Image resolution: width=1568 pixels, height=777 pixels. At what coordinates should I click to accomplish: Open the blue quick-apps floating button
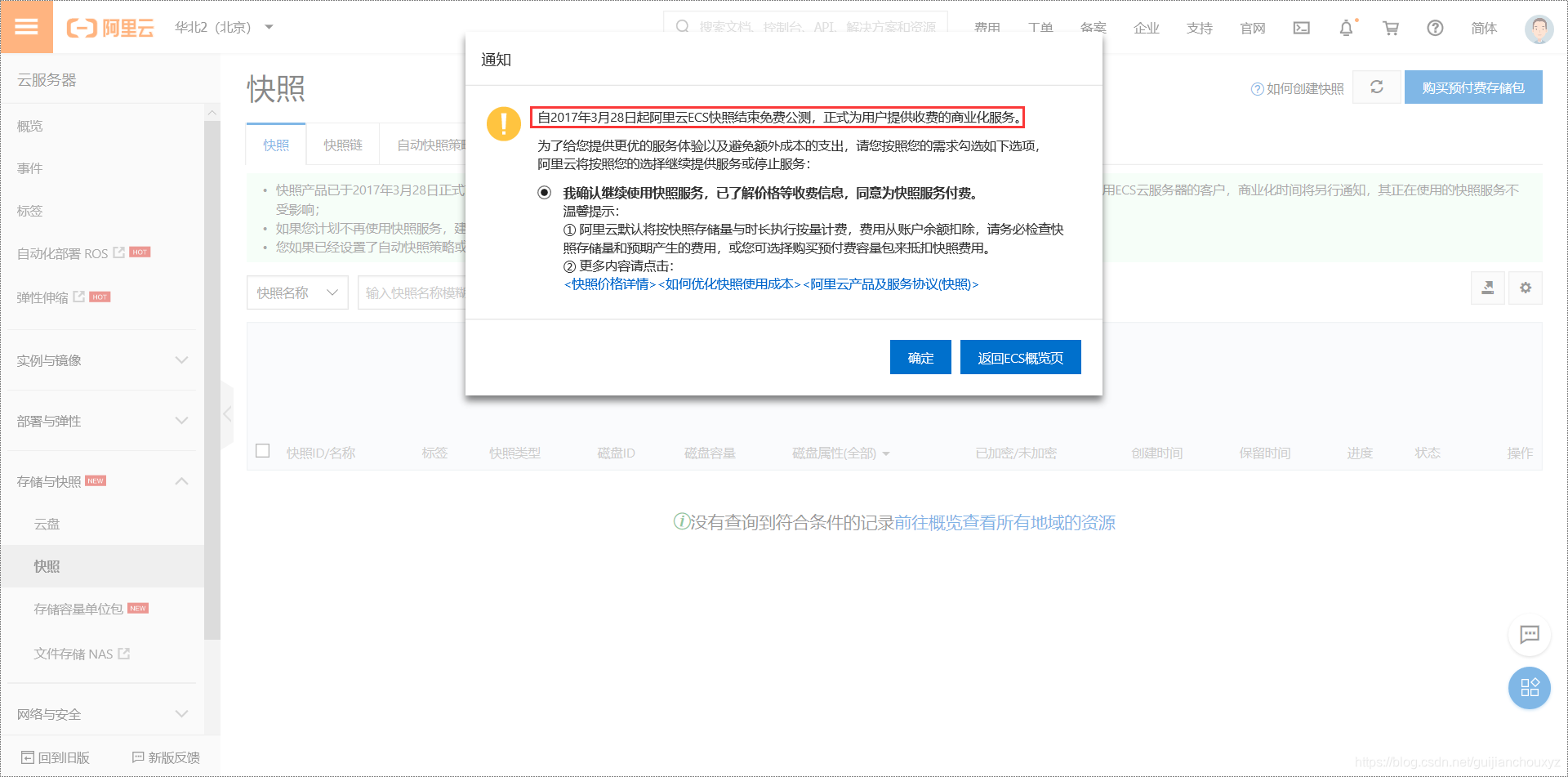pyautogui.click(x=1530, y=687)
